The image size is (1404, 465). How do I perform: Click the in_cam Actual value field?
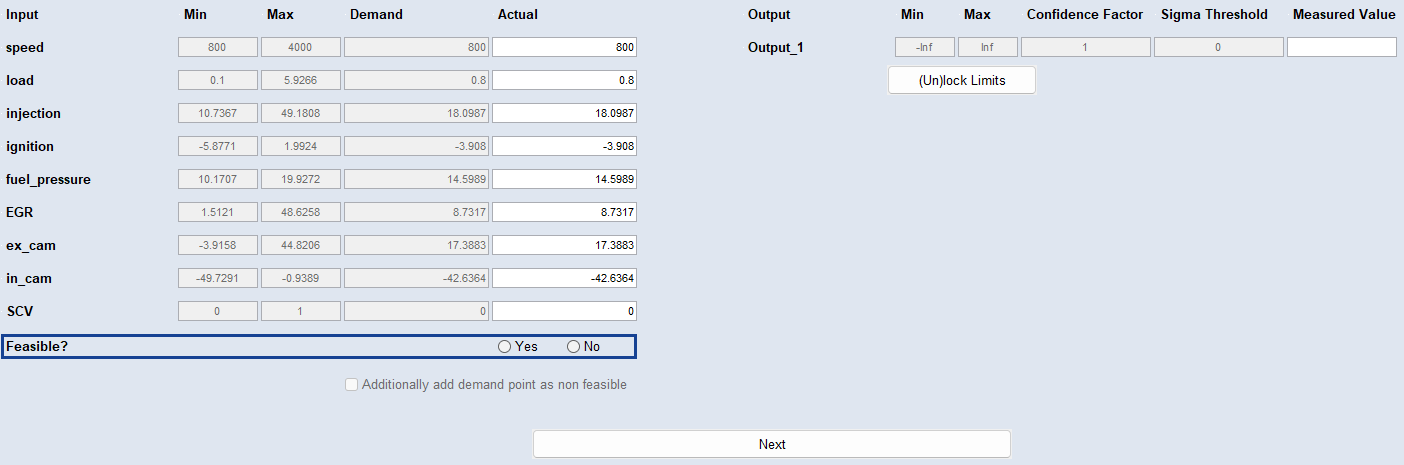(565, 278)
